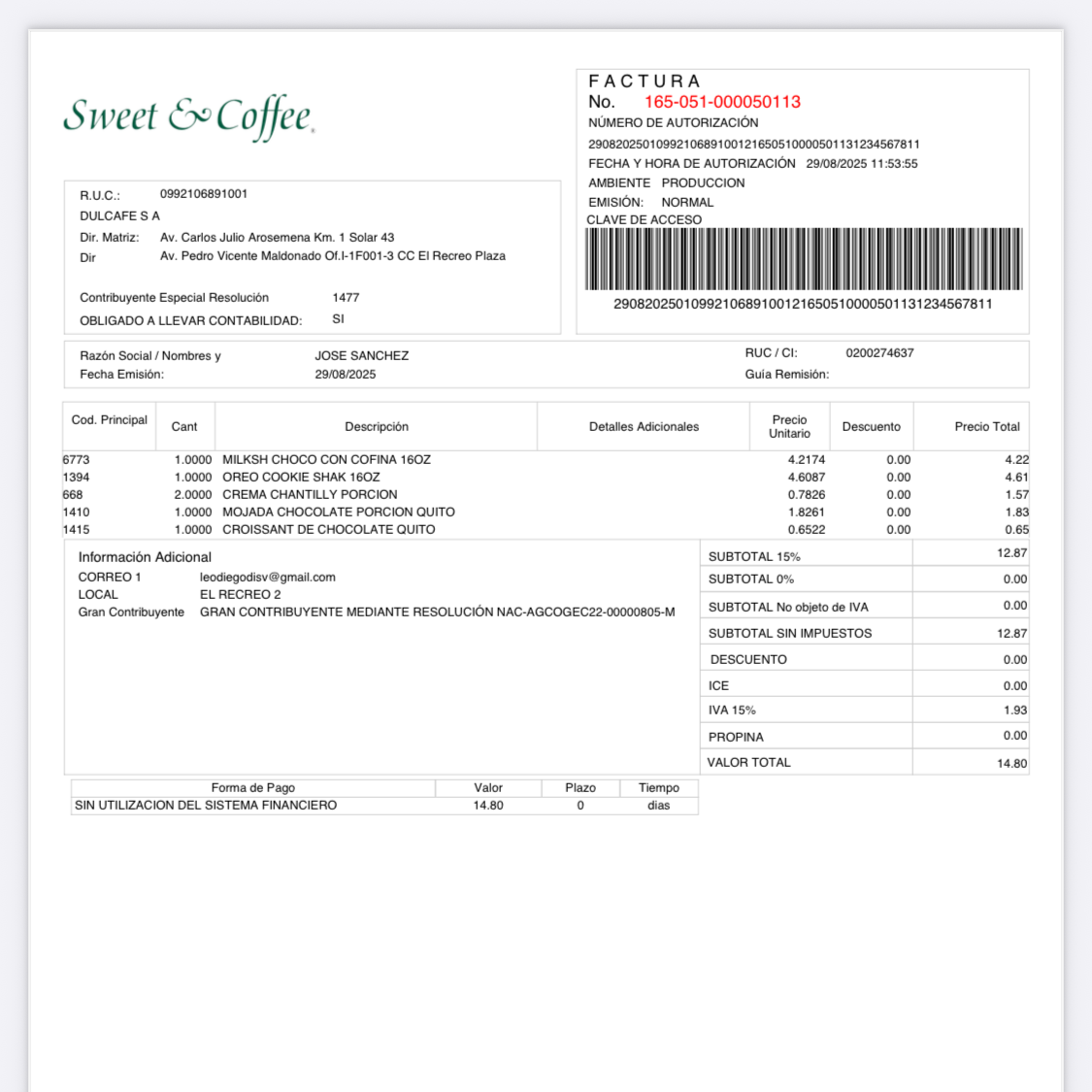Click the line total 1.57
The height and width of the screenshot is (1092, 1092).
point(1017,494)
